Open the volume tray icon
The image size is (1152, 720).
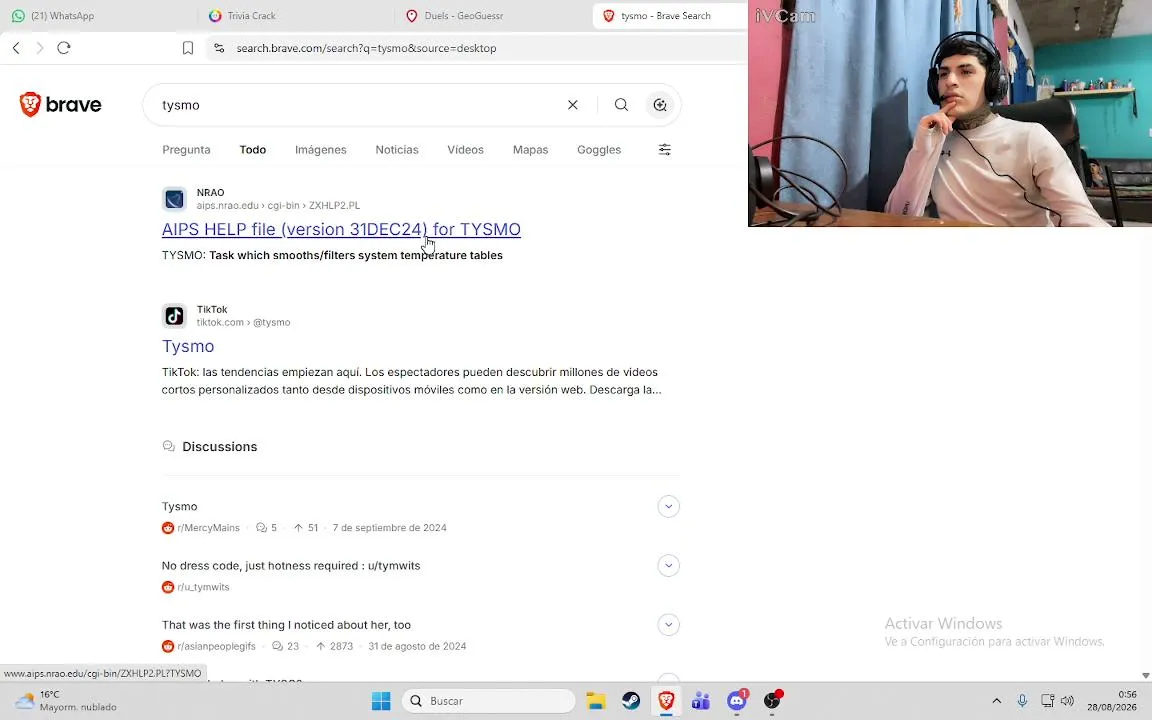[x=1068, y=701]
